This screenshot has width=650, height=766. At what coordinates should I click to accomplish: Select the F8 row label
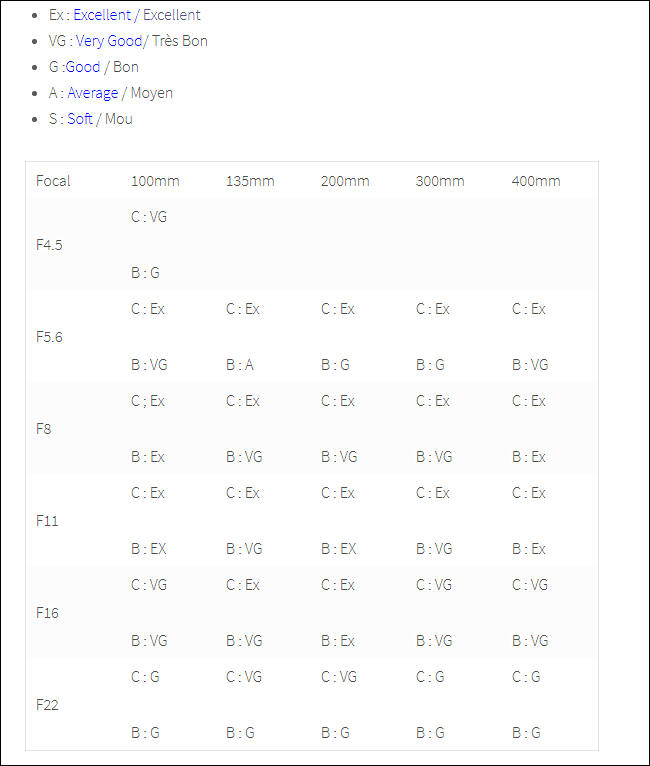43,429
